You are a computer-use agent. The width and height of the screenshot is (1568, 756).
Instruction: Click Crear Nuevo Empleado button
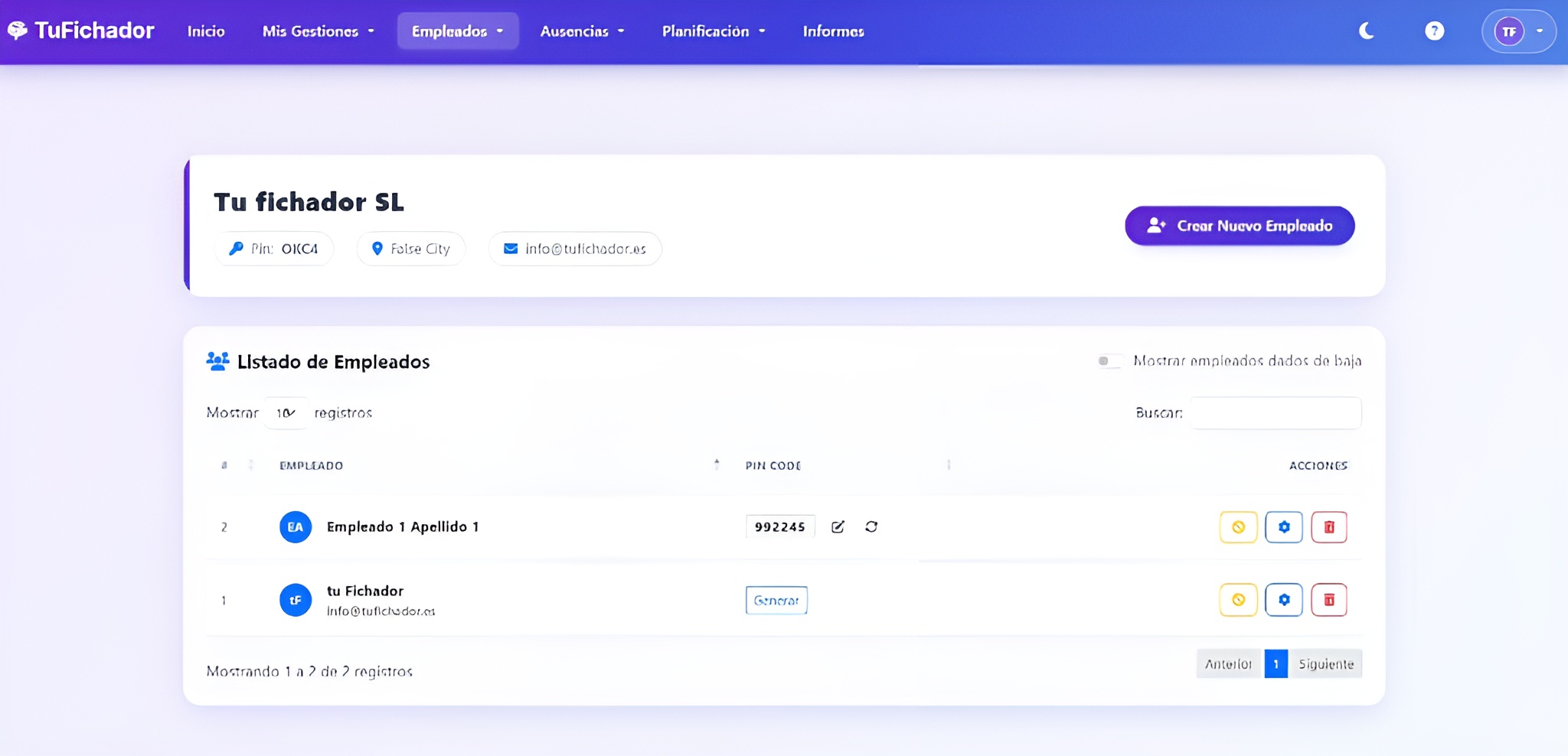1239,226
